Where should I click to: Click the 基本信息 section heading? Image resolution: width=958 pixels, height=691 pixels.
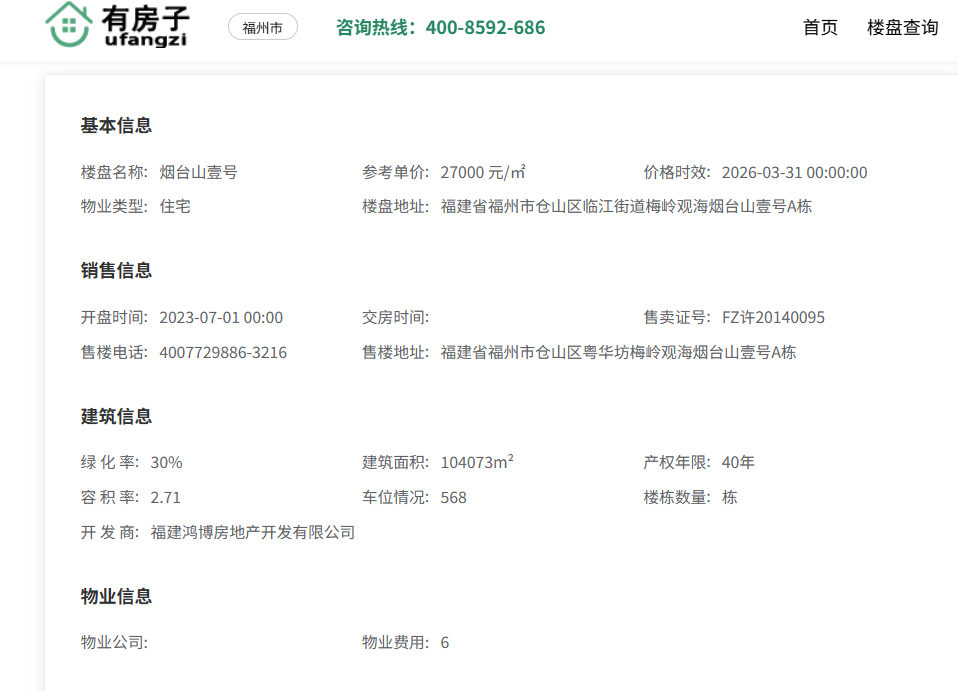[116, 126]
